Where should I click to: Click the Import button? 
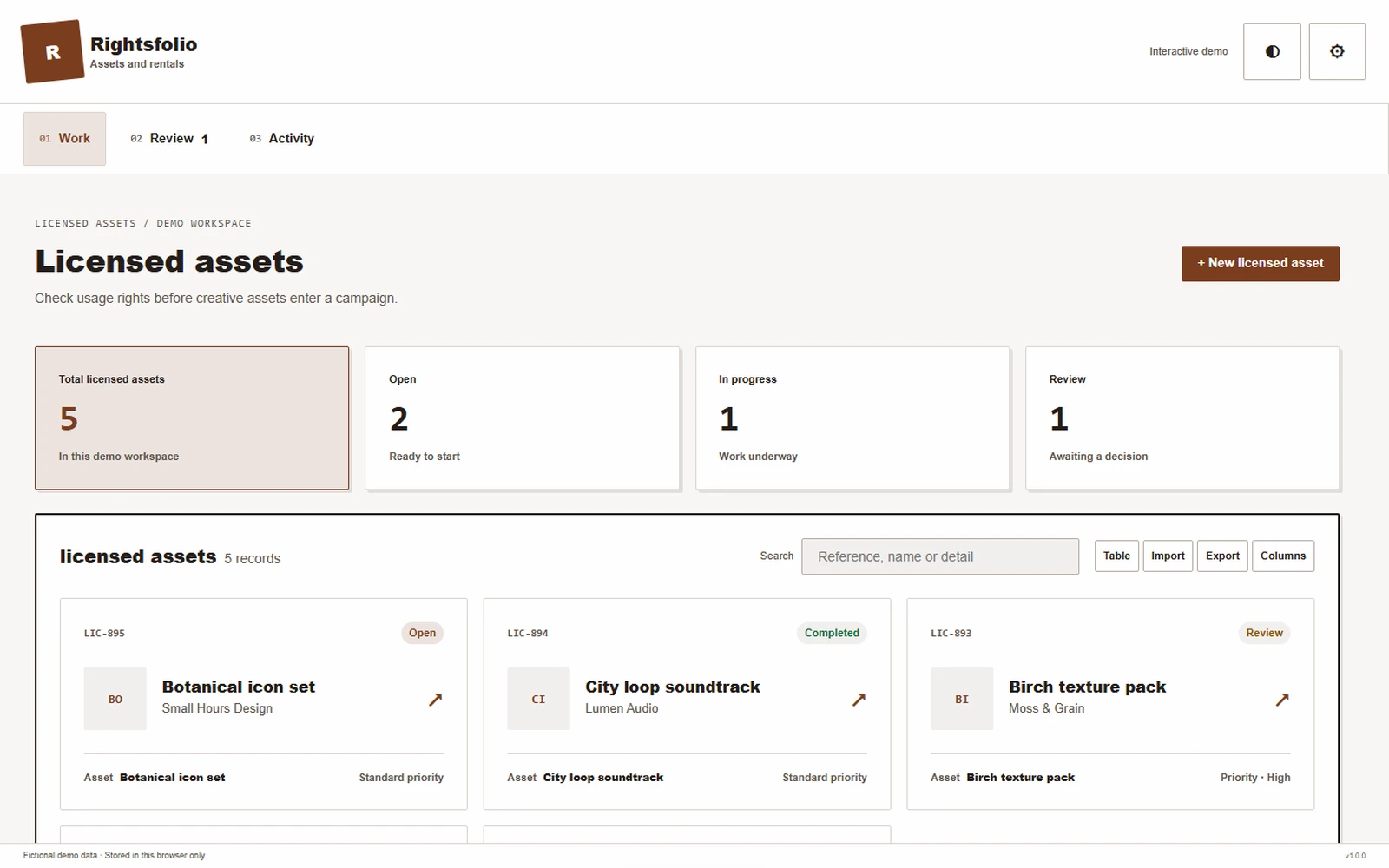(x=1168, y=556)
